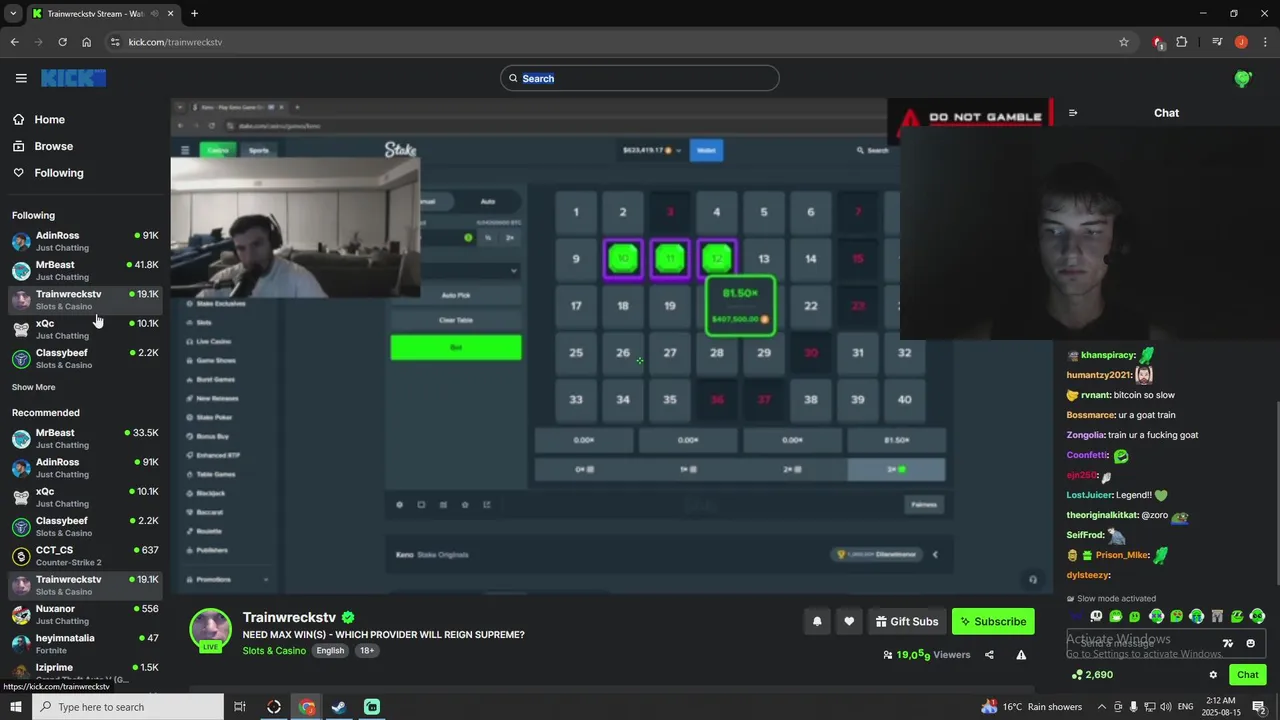Click Trainwreckstv profile avatar with LIVE badge
Screen dimensions: 1280x720
click(210, 630)
